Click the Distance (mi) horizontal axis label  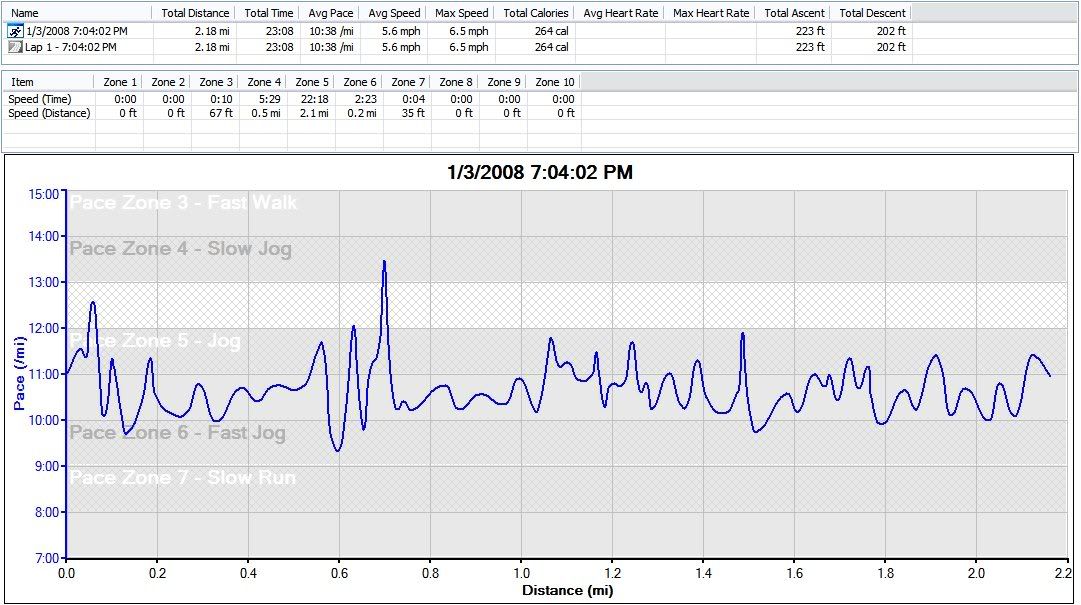[x=567, y=591]
